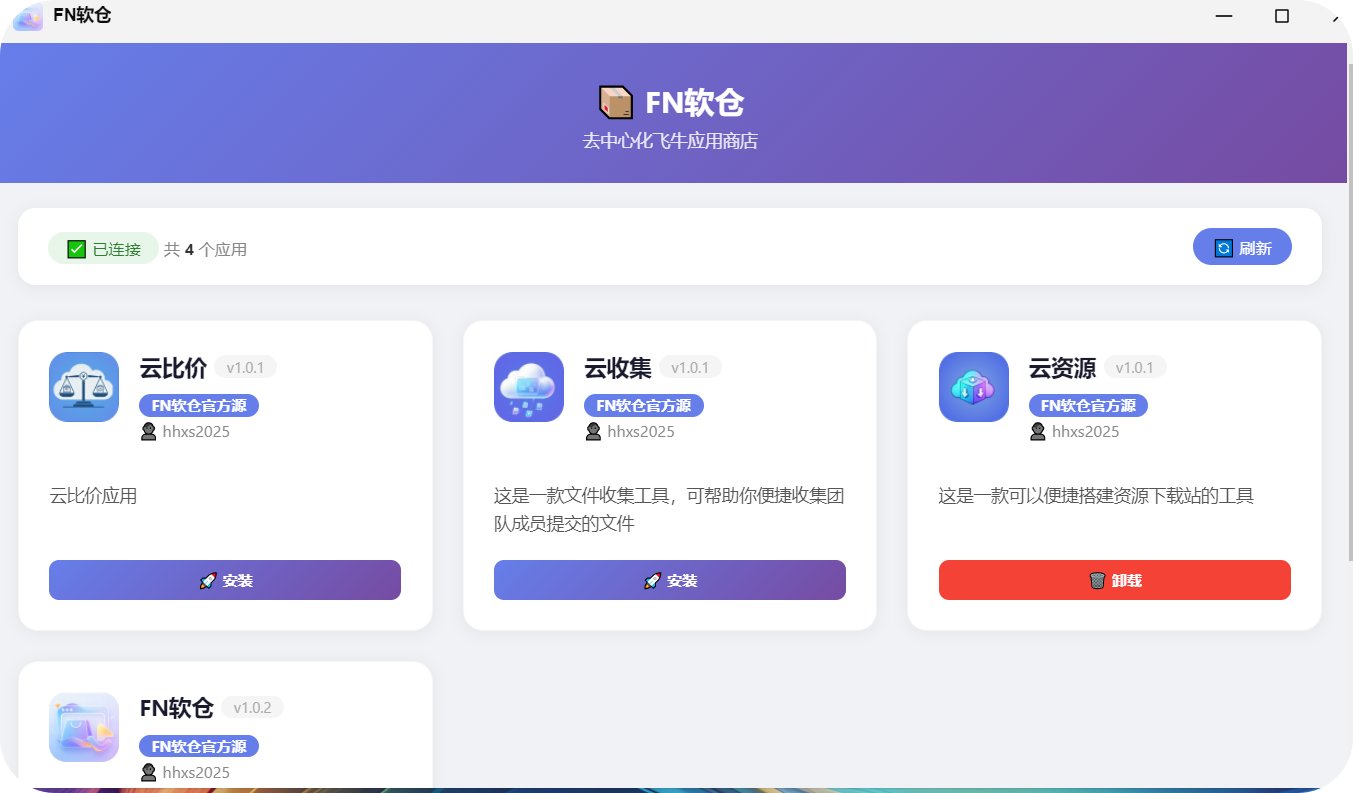
Task: Click the FN软仓 card title
Action: [177, 708]
